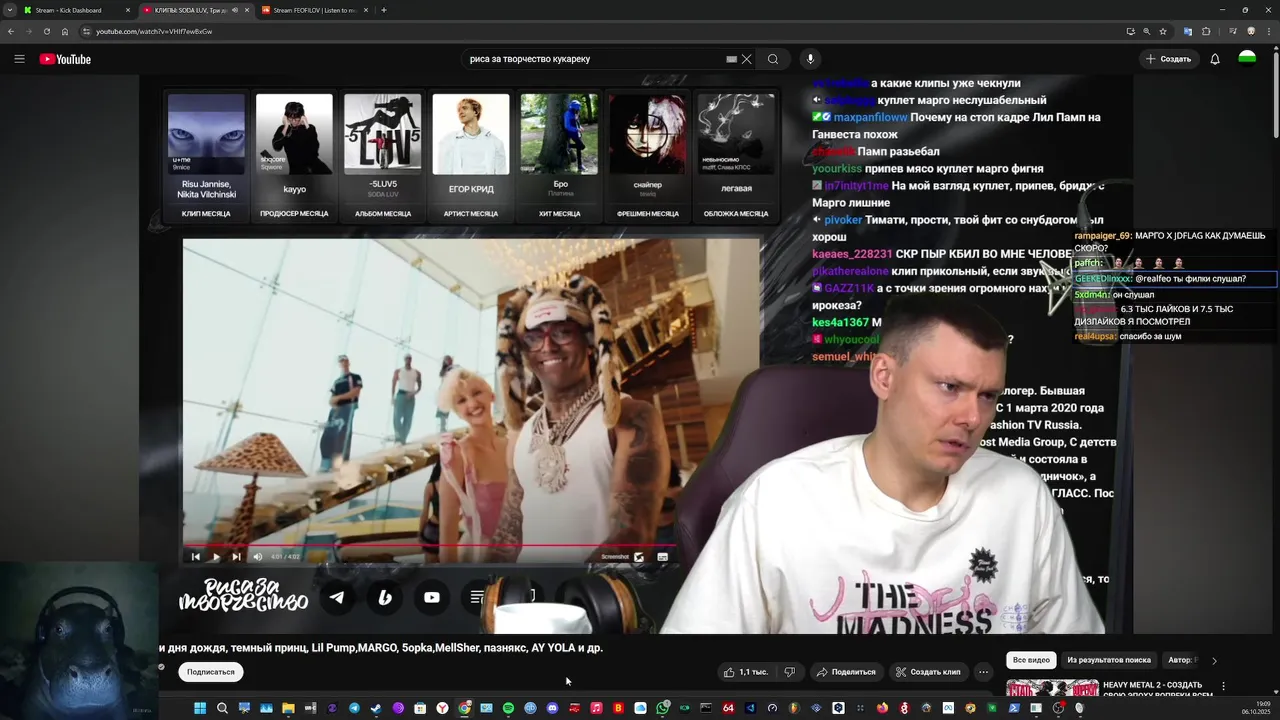Image resolution: width=1280 pixels, height=720 pixels.
Task: Mute the video player volume
Action: 257,557
